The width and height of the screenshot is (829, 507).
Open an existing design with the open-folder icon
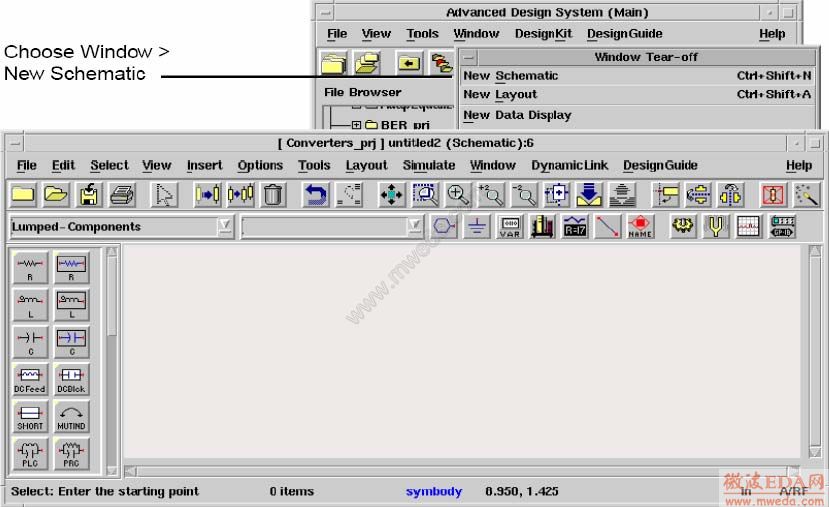coord(56,195)
